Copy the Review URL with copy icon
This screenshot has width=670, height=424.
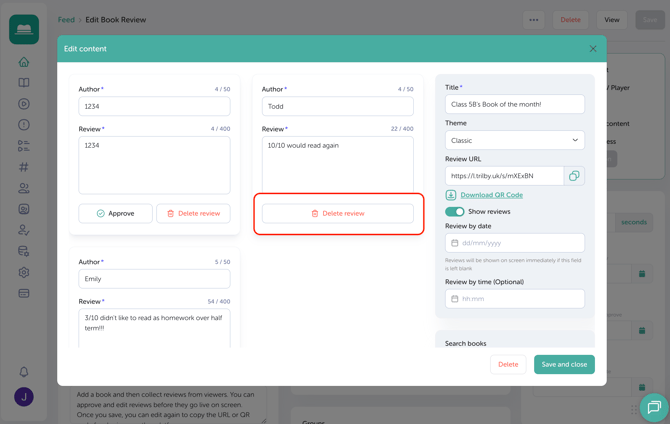[x=574, y=176]
